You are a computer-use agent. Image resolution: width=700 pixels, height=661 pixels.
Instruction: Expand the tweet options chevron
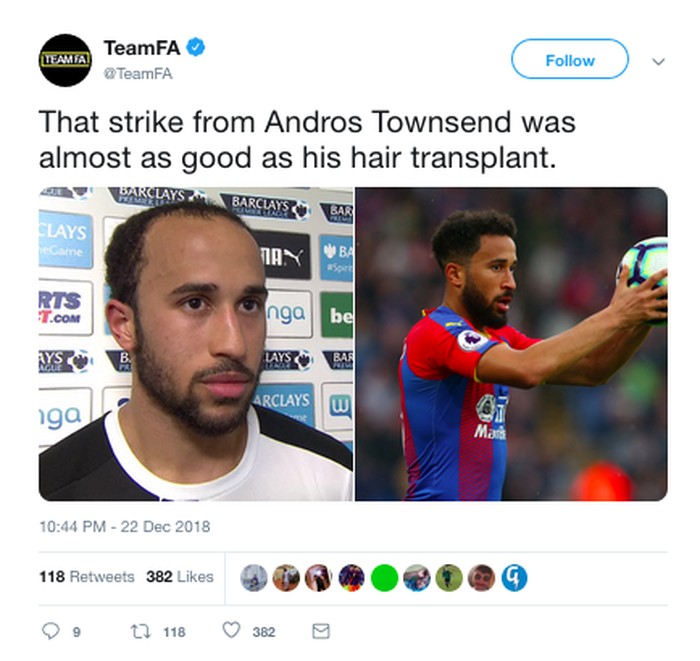coord(658,61)
